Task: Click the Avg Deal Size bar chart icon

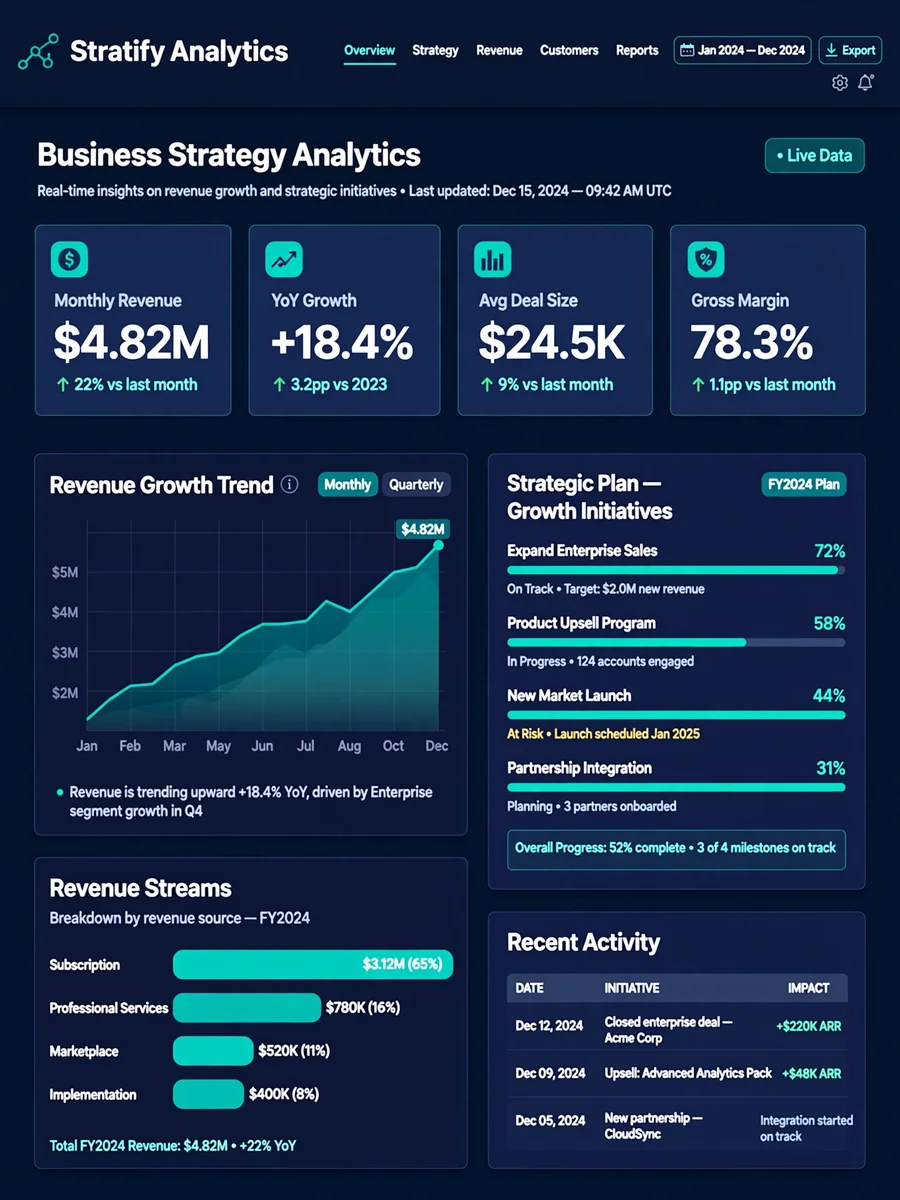Action: [493, 260]
